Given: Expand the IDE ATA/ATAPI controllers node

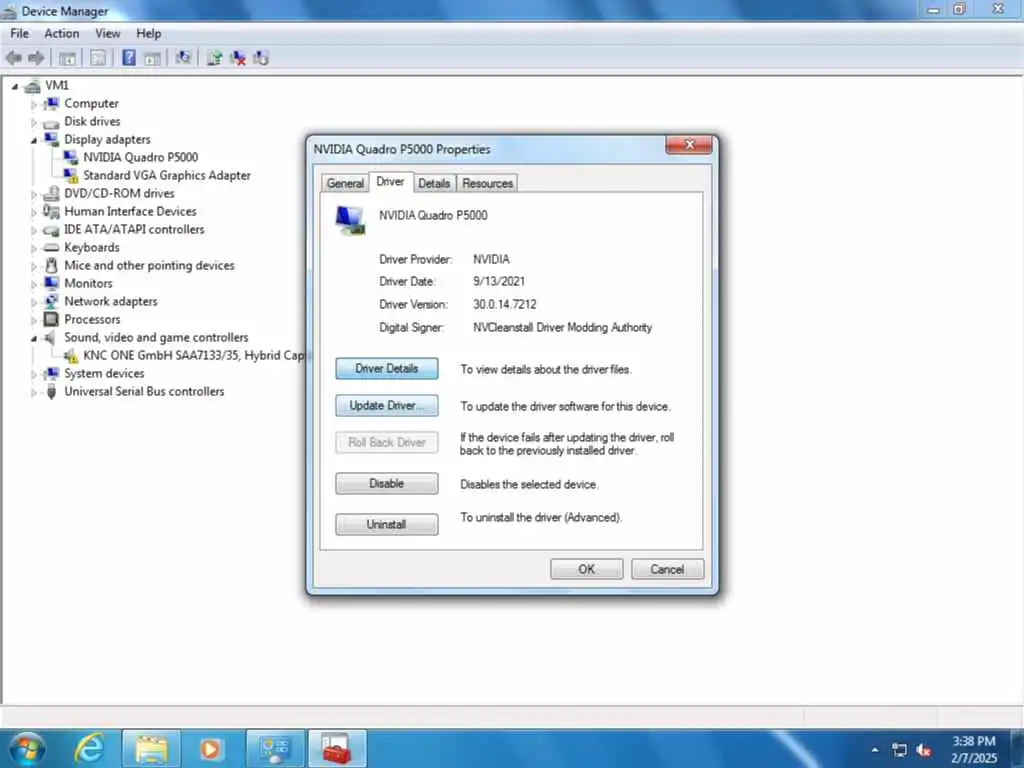Looking at the screenshot, I should click(33, 230).
